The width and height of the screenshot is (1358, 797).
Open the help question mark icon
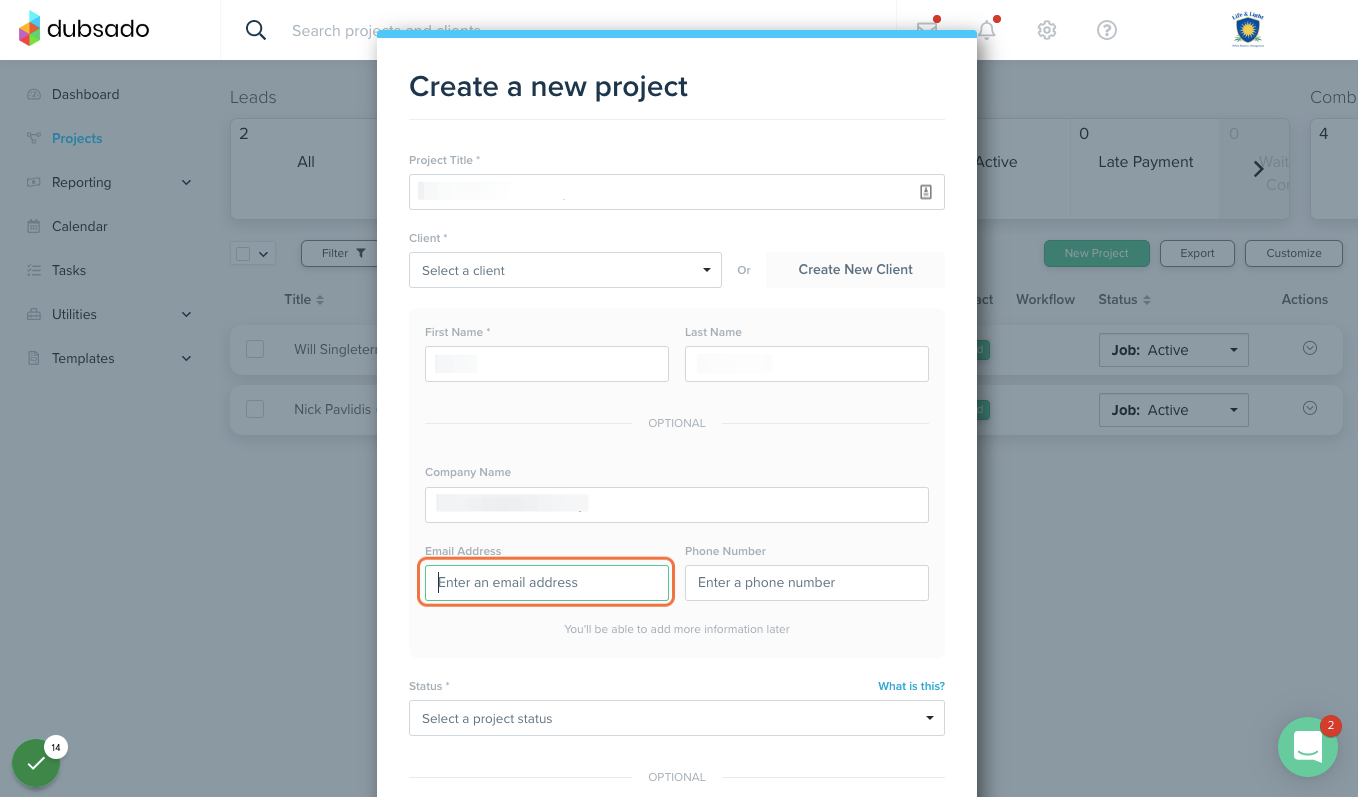[x=1107, y=30]
